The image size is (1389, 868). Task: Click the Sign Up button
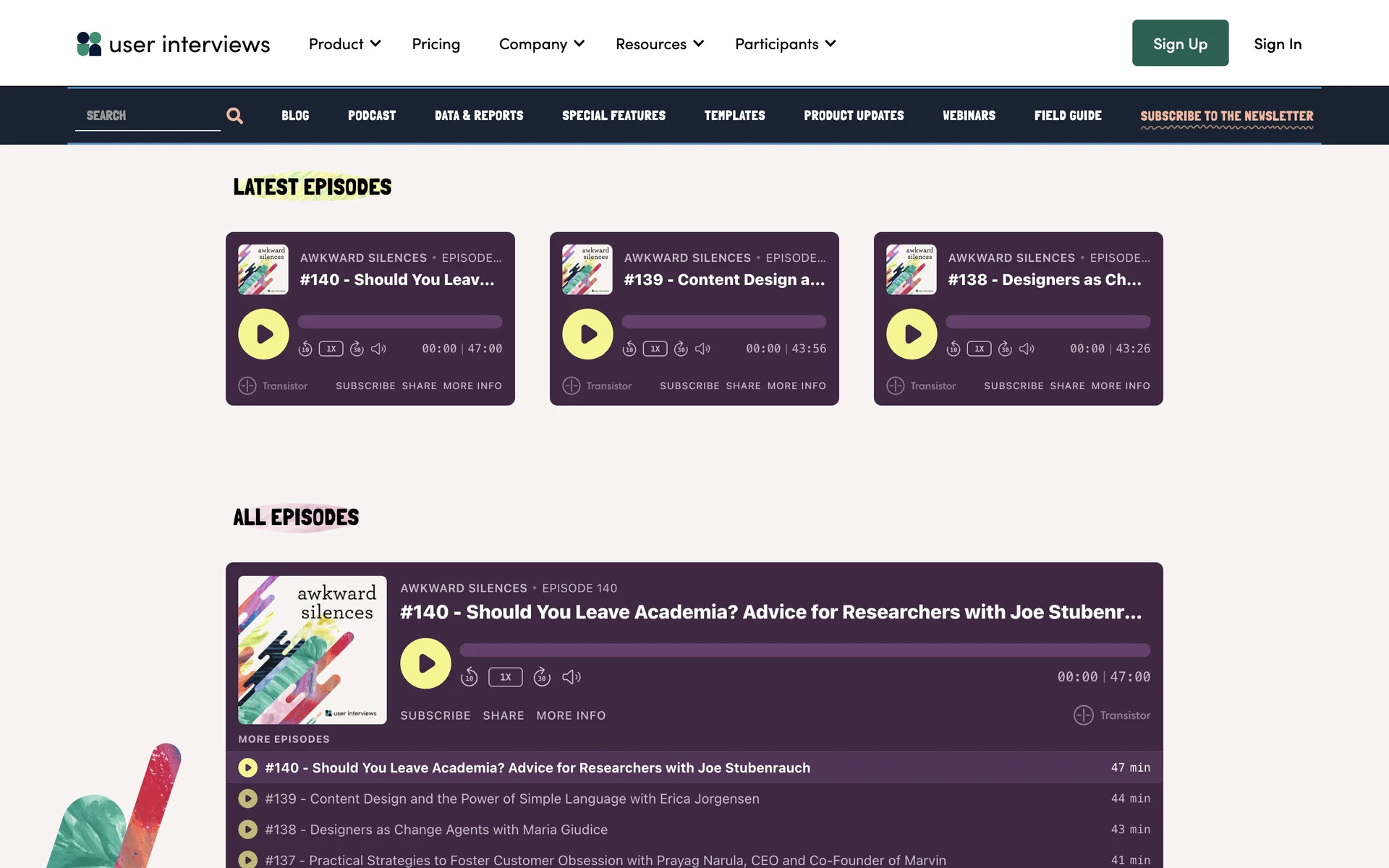pos(1180,43)
